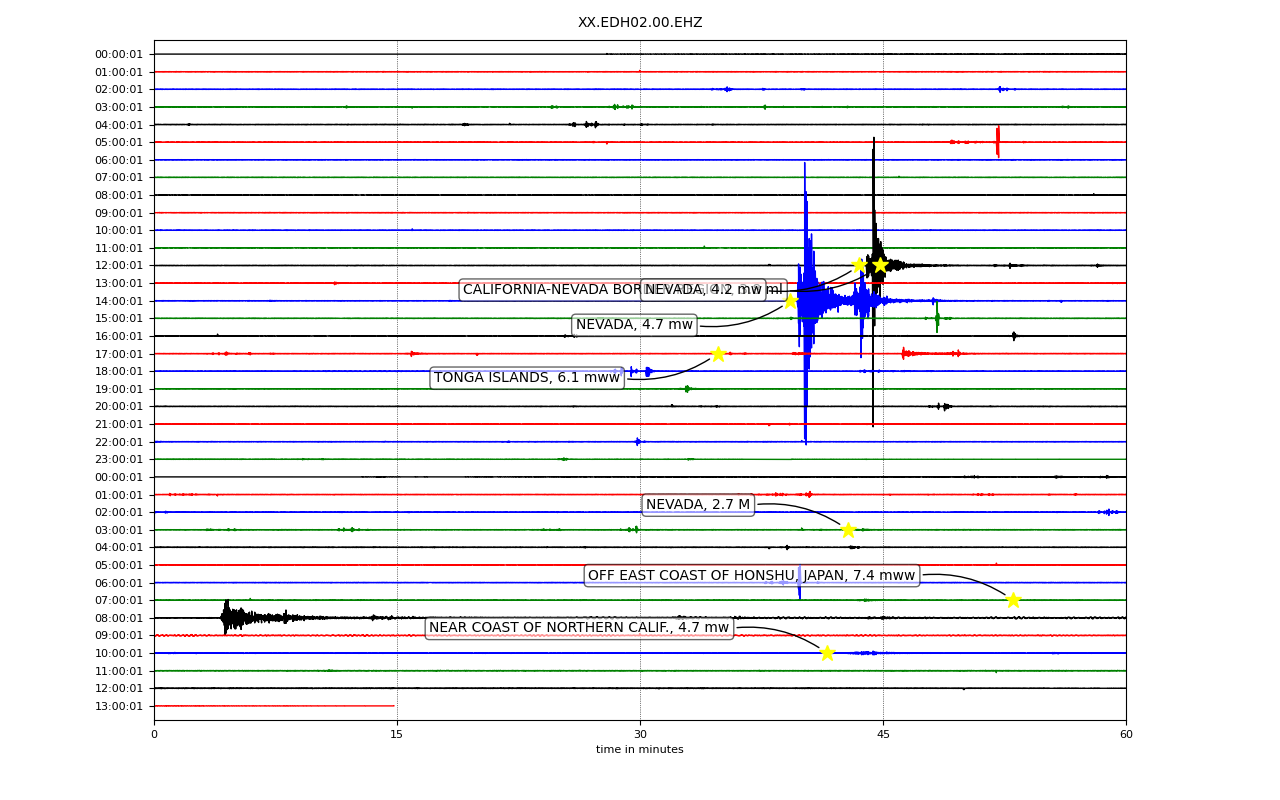Select the star marking Honshu Japan 7.4 quake
The width and height of the screenshot is (1280, 800).
[x=1013, y=600]
